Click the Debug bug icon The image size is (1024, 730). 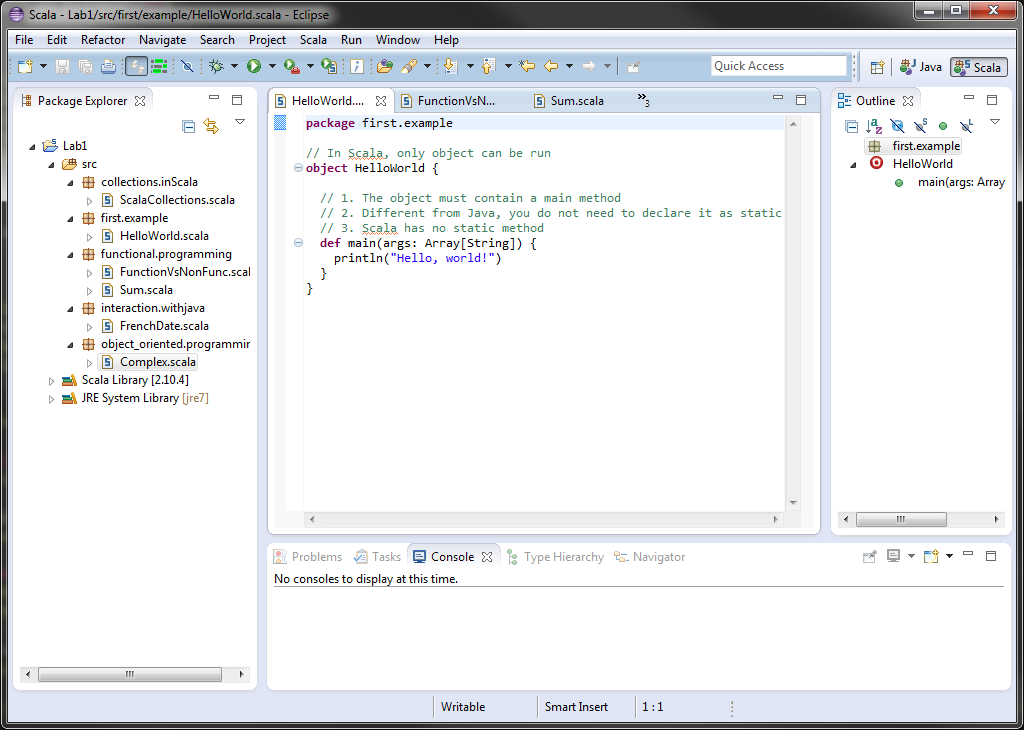click(x=216, y=66)
